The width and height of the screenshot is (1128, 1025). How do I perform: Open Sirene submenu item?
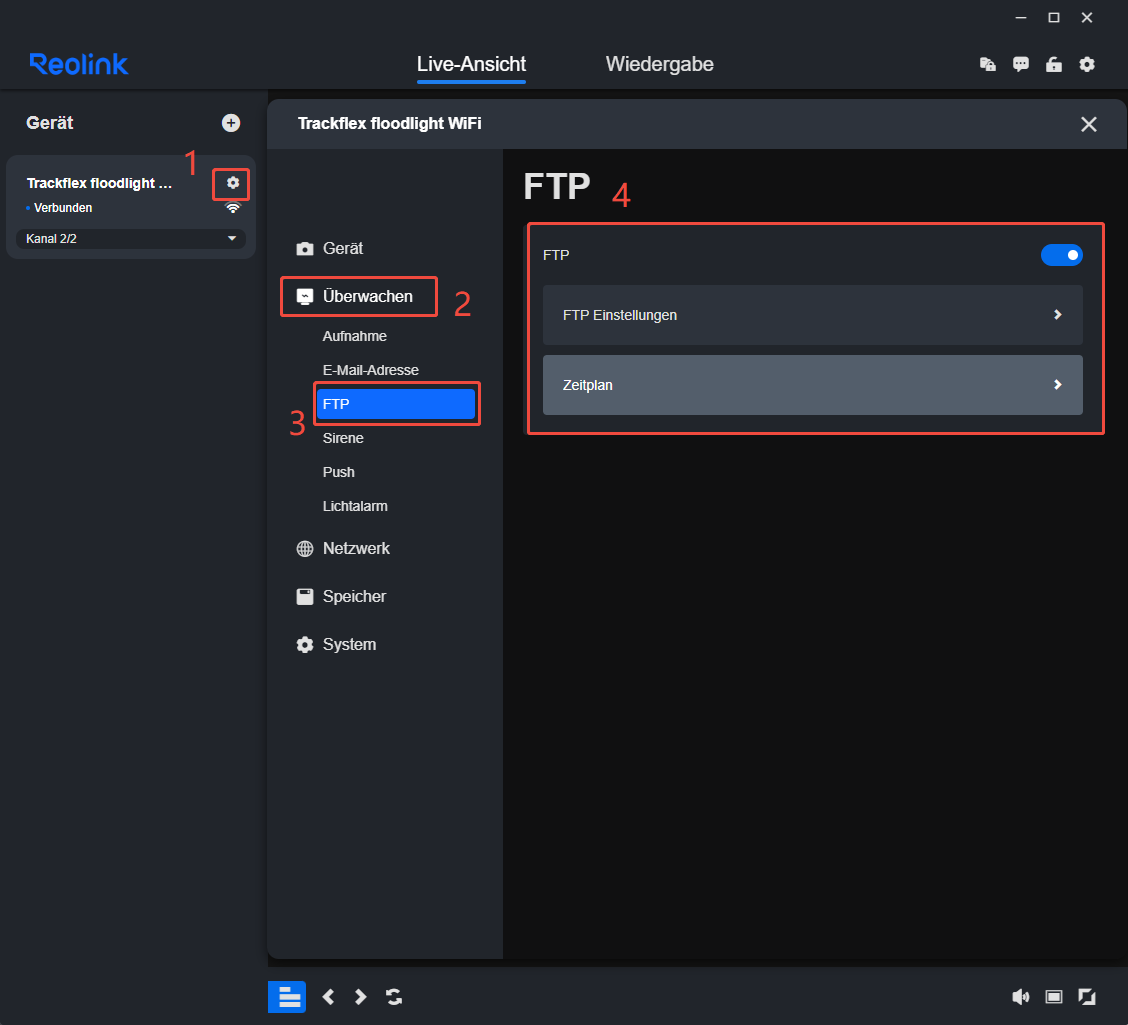[x=343, y=438]
